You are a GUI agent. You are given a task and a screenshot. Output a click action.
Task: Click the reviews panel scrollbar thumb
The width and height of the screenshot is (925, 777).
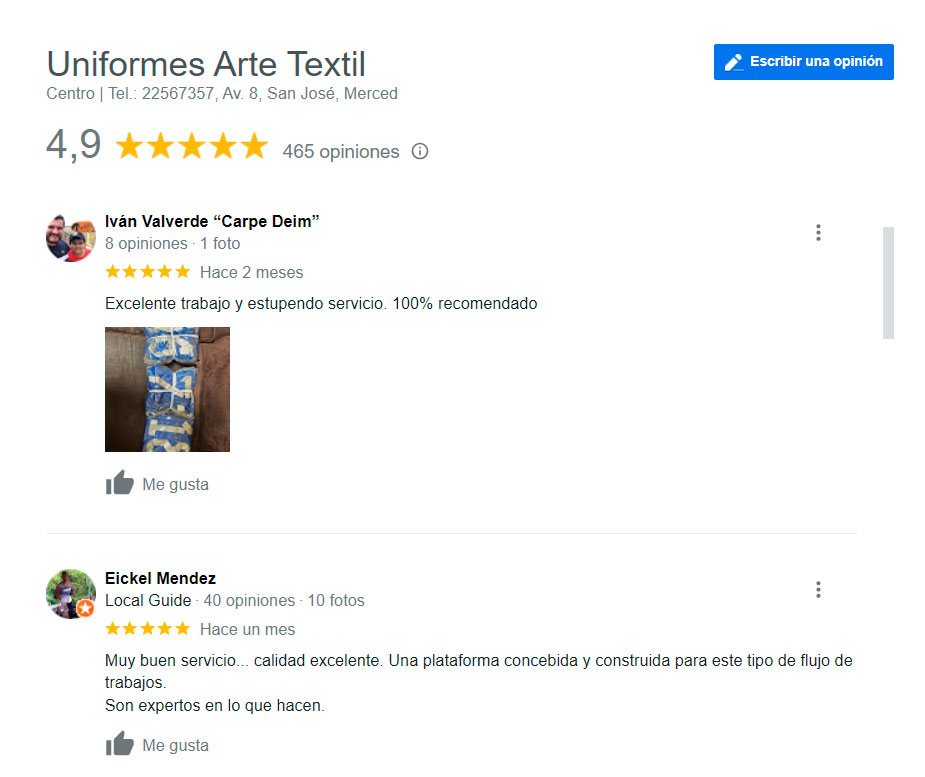(888, 283)
